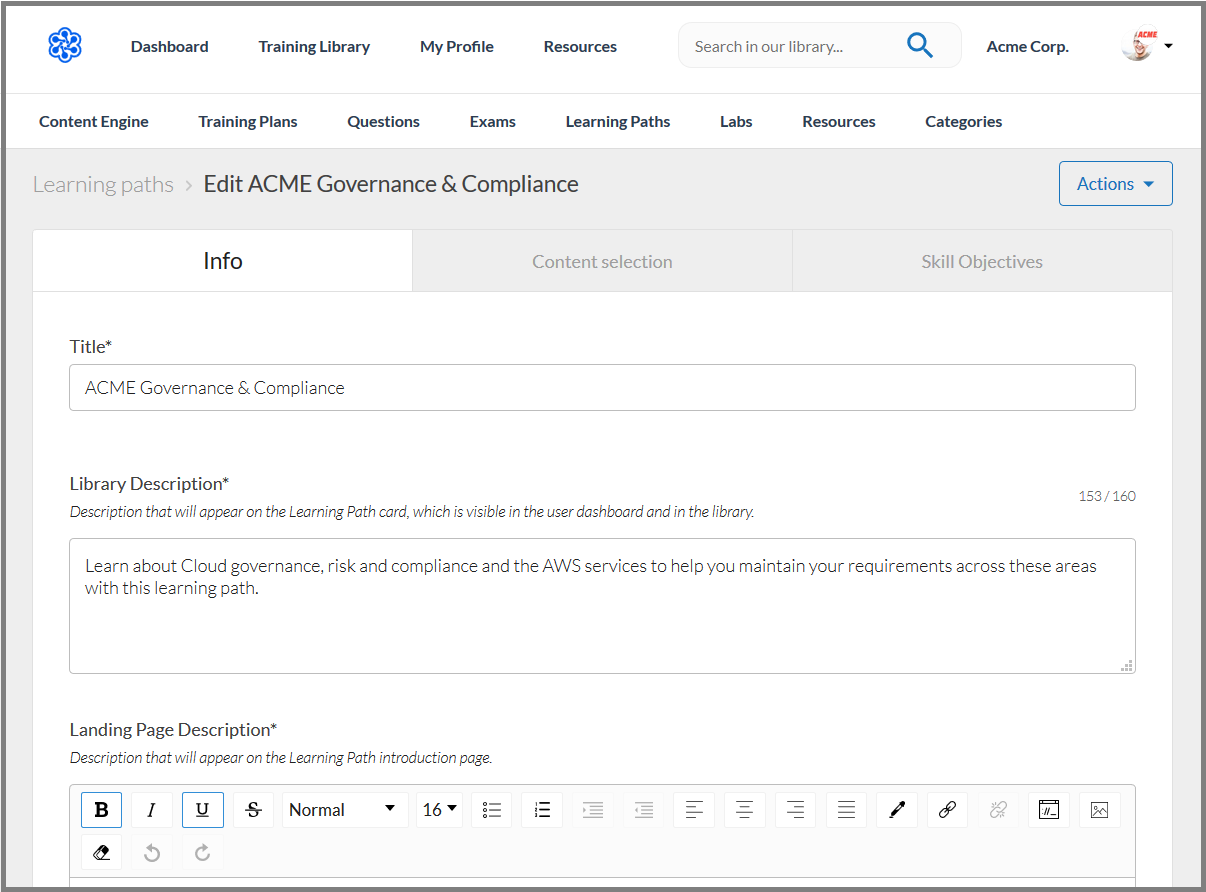This screenshot has width=1206, height=892.
Task: Click the Acme Corp. organization name
Action: coord(1028,46)
